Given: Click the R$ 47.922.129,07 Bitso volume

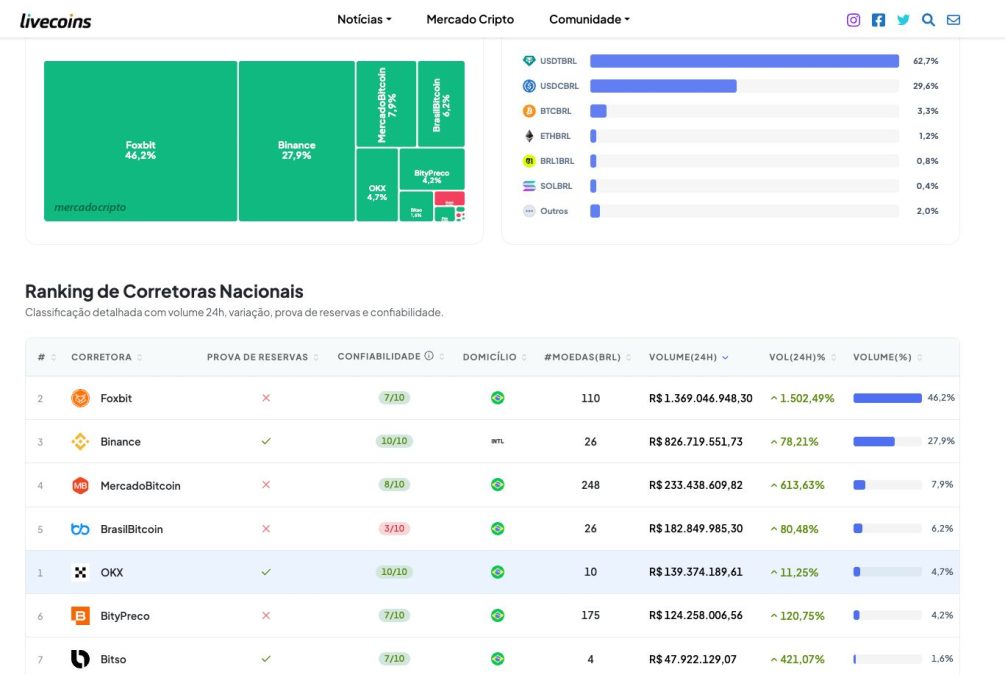Looking at the screenshot, I should point(693,659).
